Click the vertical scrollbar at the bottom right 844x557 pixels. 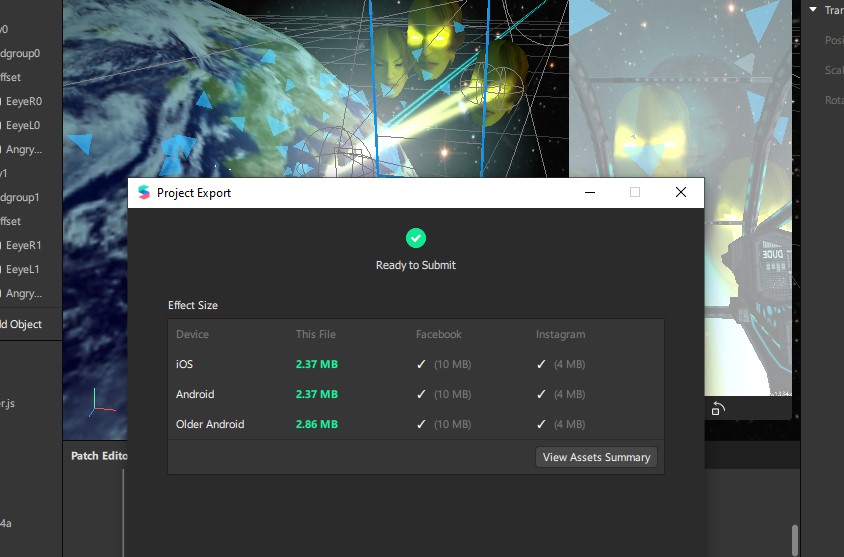tap(794, 540)
